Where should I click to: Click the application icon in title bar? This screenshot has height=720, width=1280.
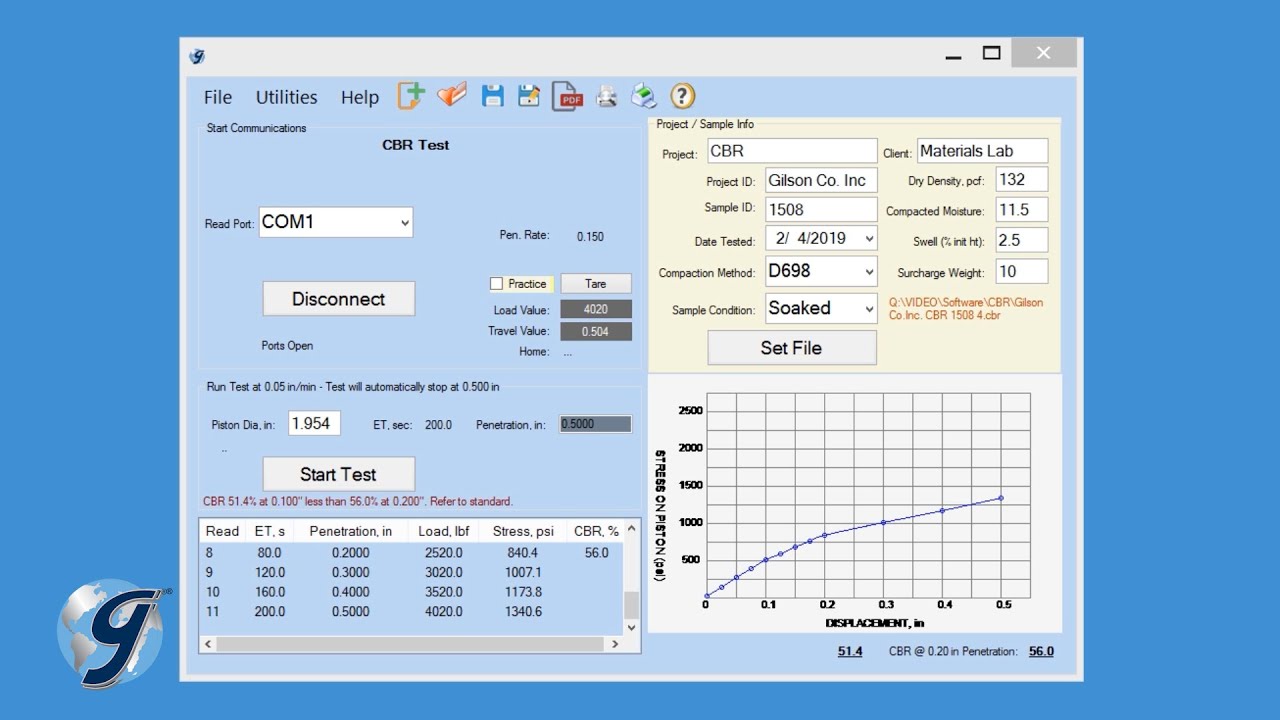[197, 56]
